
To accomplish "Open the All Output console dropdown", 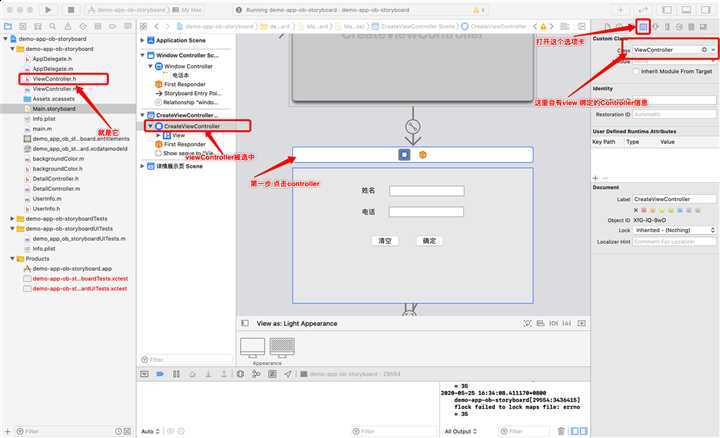I will coord(461,431).
